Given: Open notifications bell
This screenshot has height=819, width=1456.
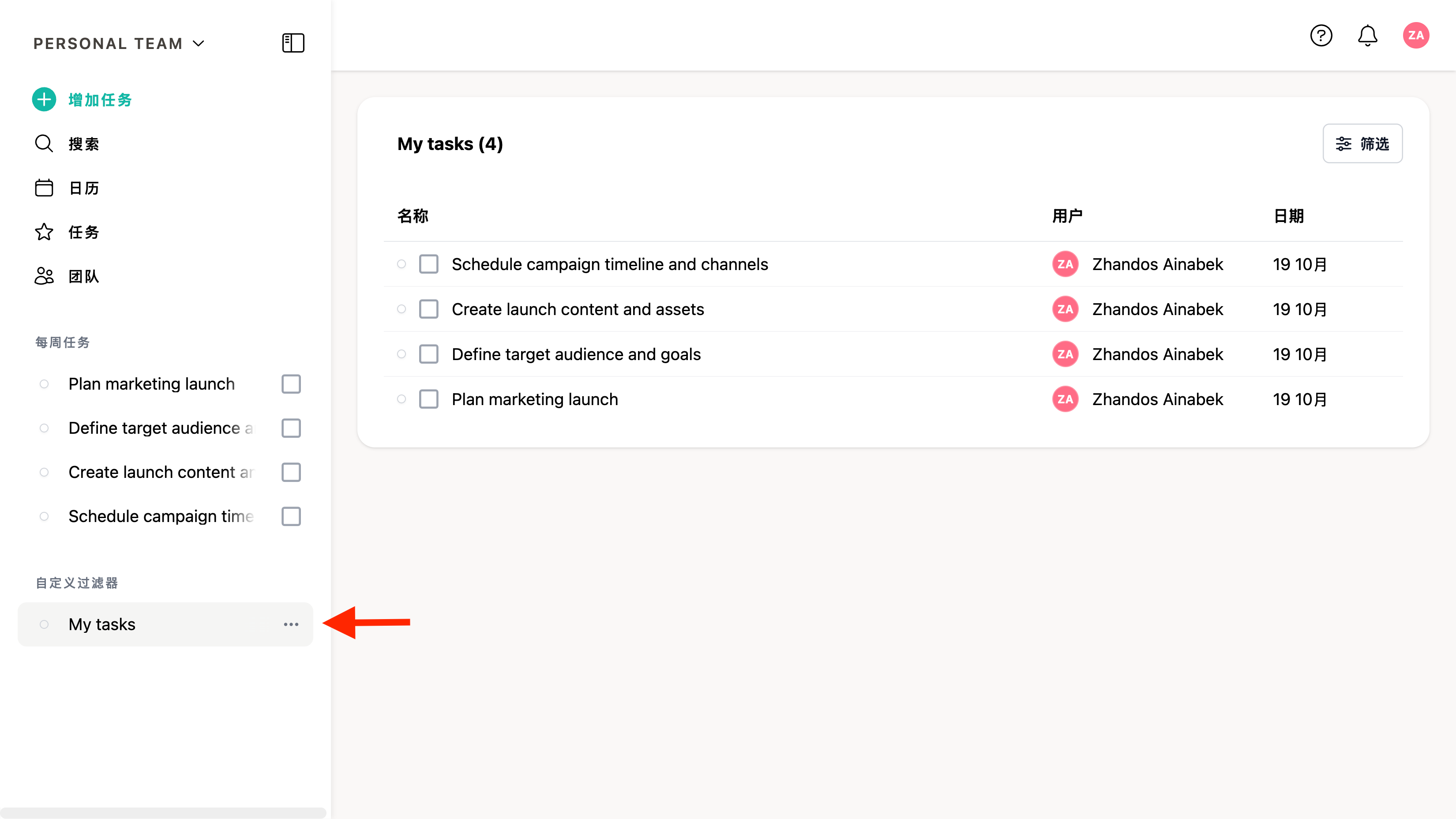Looking at the screenshot, I should coord(1367,36).
